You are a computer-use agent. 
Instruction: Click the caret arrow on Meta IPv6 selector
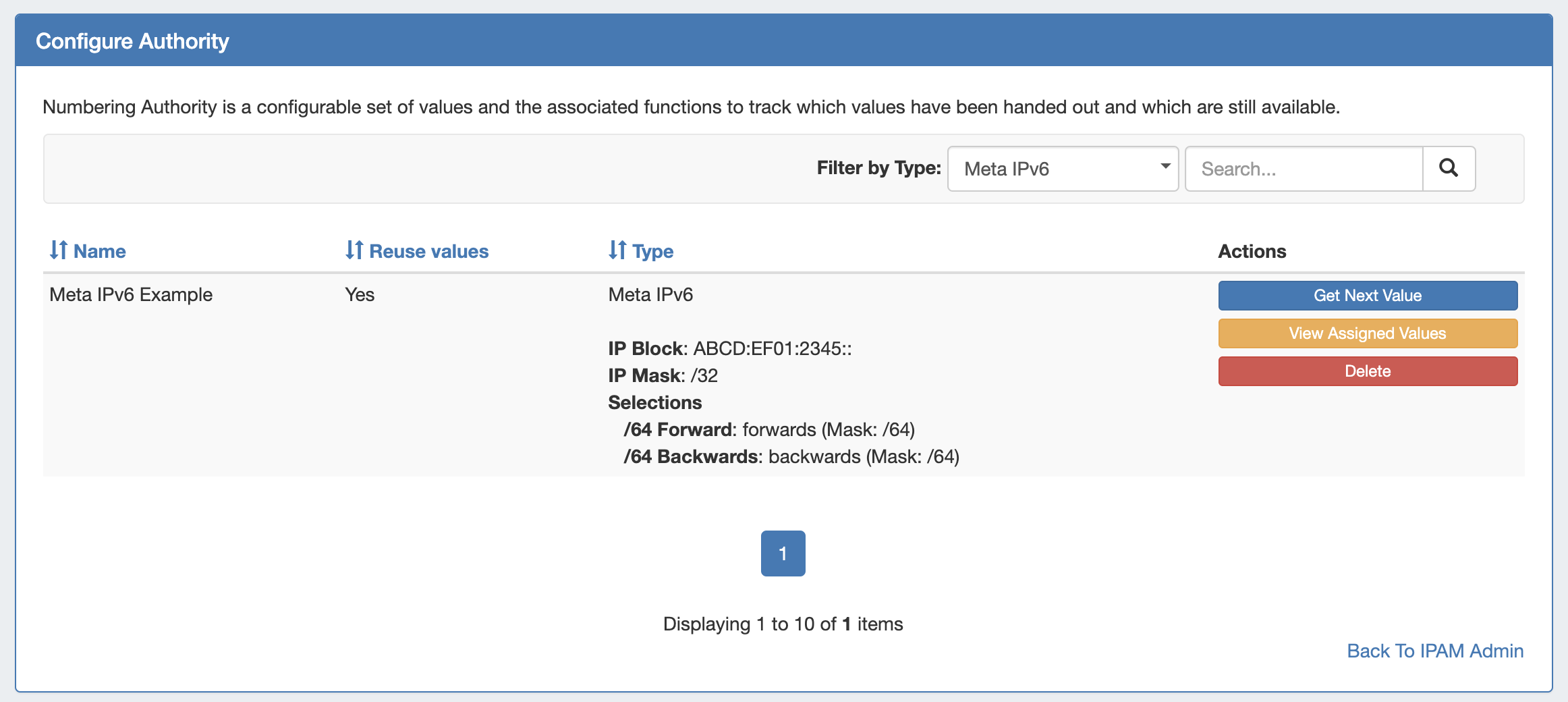(x=1165, y=167)
